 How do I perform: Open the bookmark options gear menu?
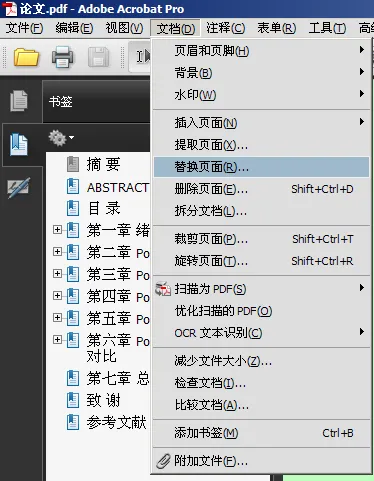pos(61,138)
